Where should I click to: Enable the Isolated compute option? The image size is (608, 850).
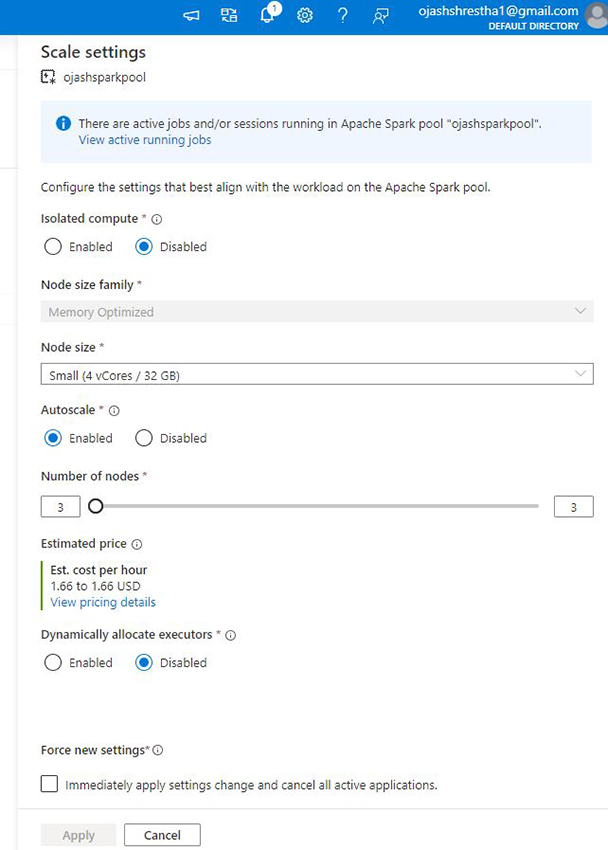tap(53, 247)
